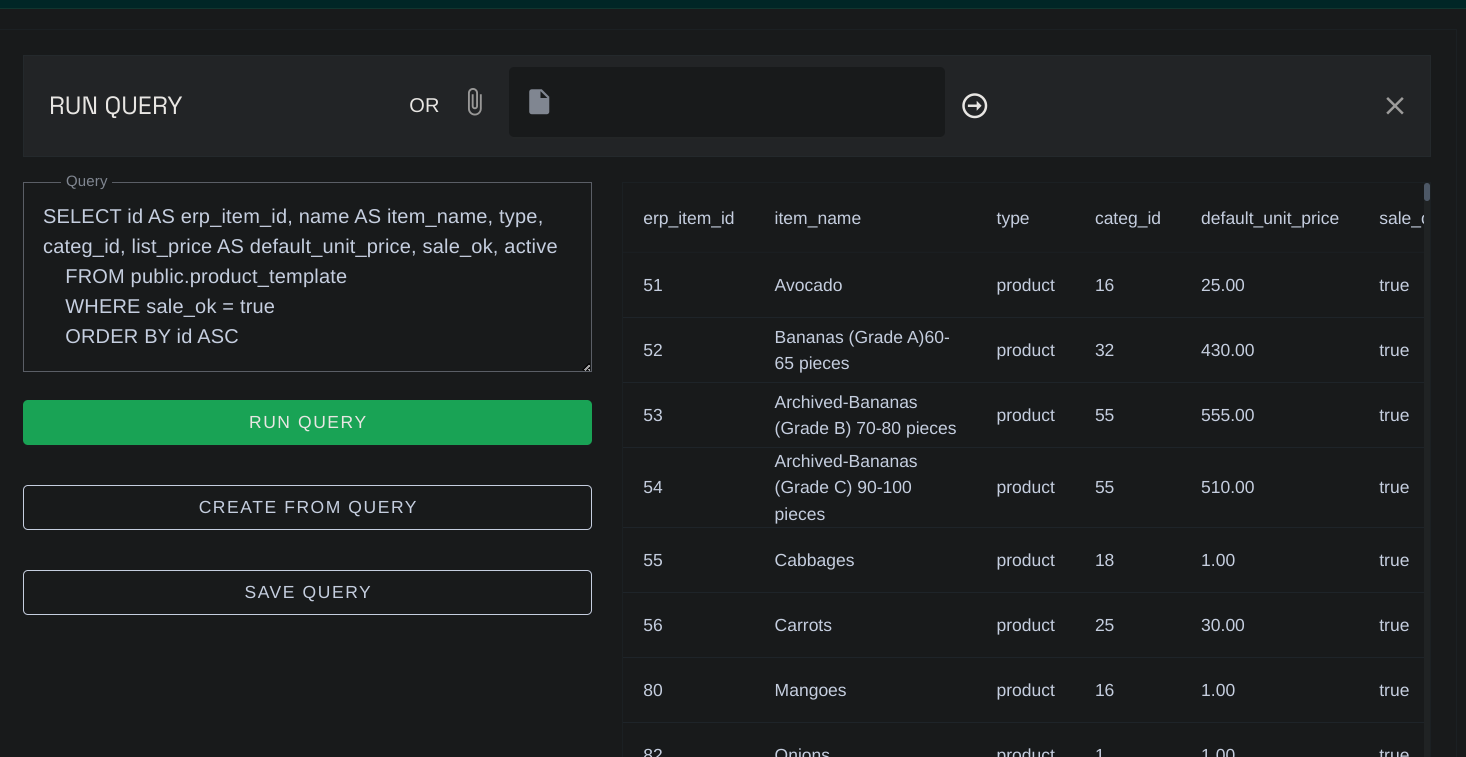The image size is (1466, 757).
Task: Click the Bananas (Grade A)60-65 pieces cell
Action: coord(862,350)
